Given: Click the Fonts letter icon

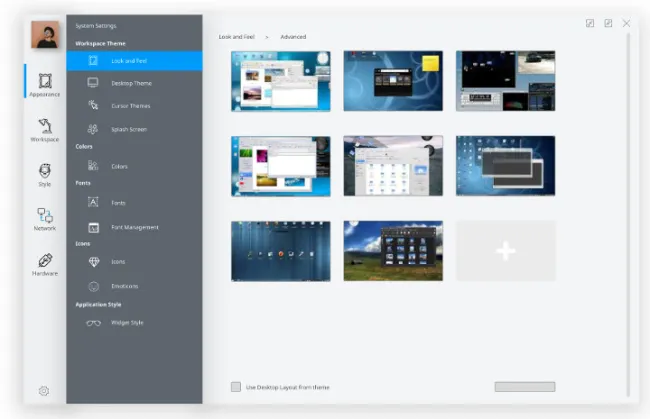Looking at the screenshot, I should click(x=93, y=202).
